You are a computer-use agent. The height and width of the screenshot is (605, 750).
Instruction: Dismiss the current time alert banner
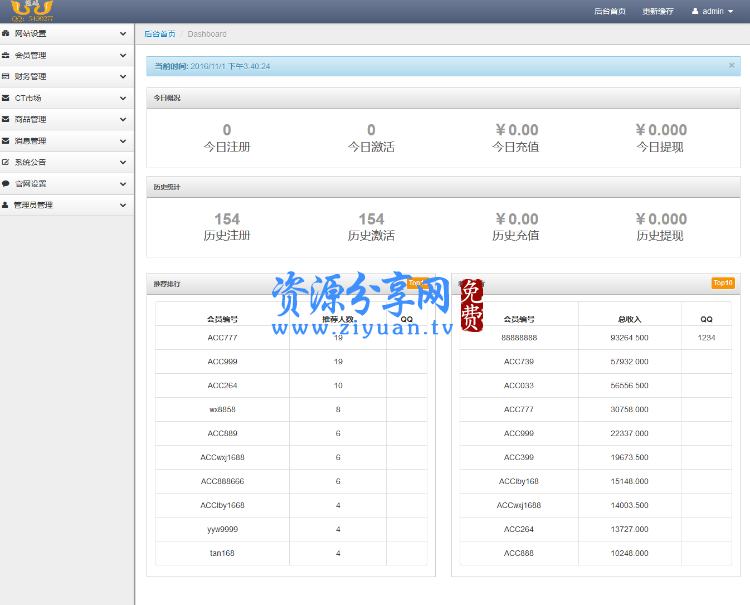[x=731, y=65]
